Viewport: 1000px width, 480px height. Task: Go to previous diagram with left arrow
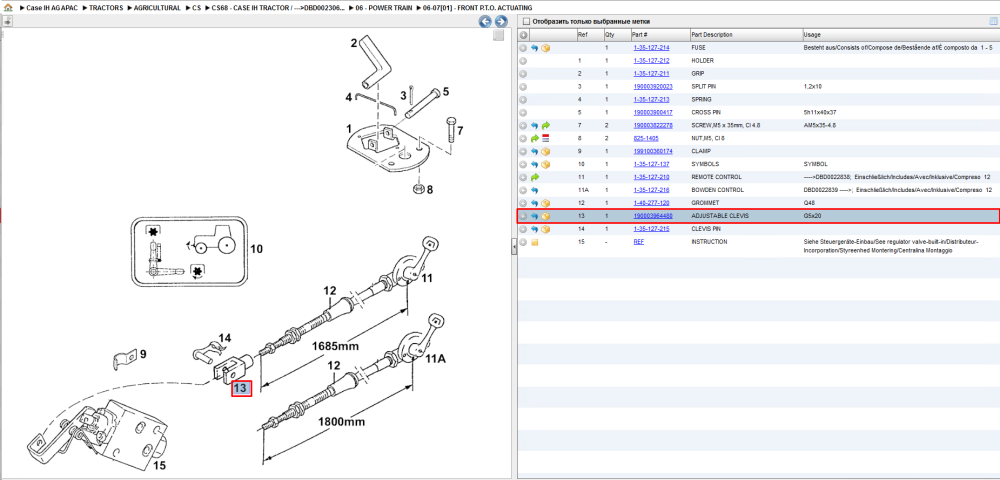485,21
